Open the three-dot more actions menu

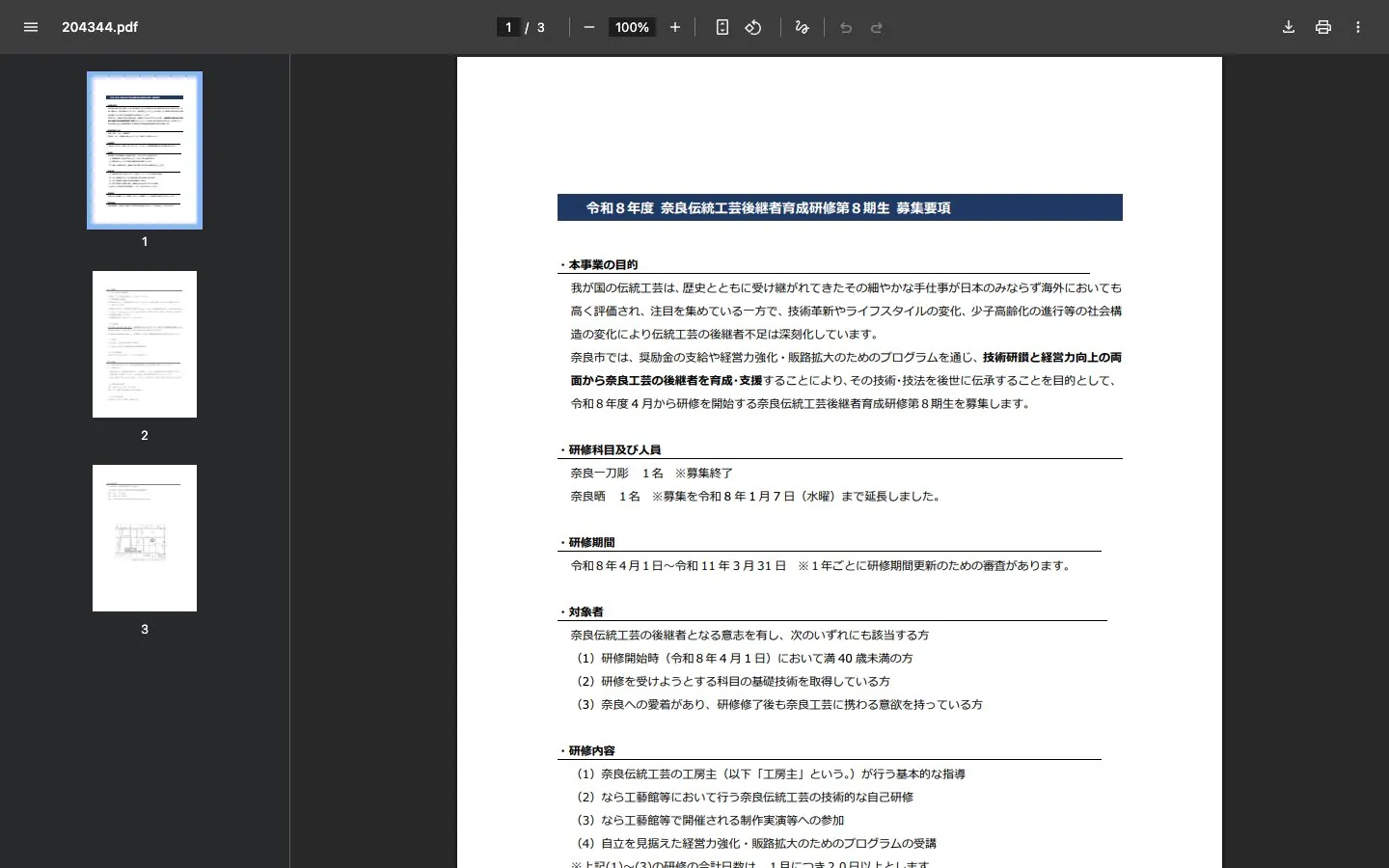[x=1358, y=27]
